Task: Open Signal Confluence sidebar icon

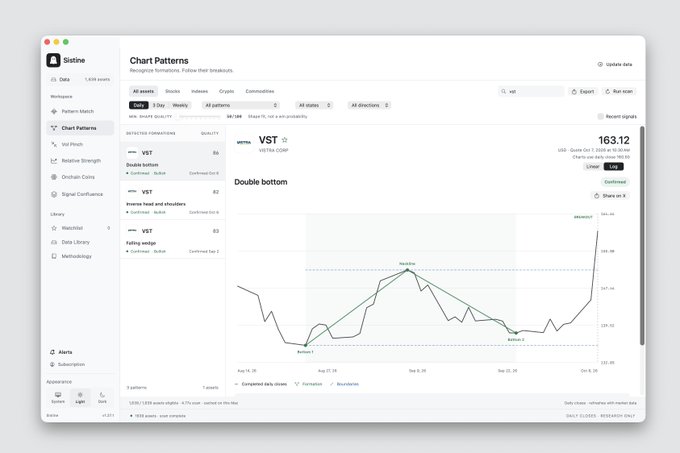Action: [54, 194]
